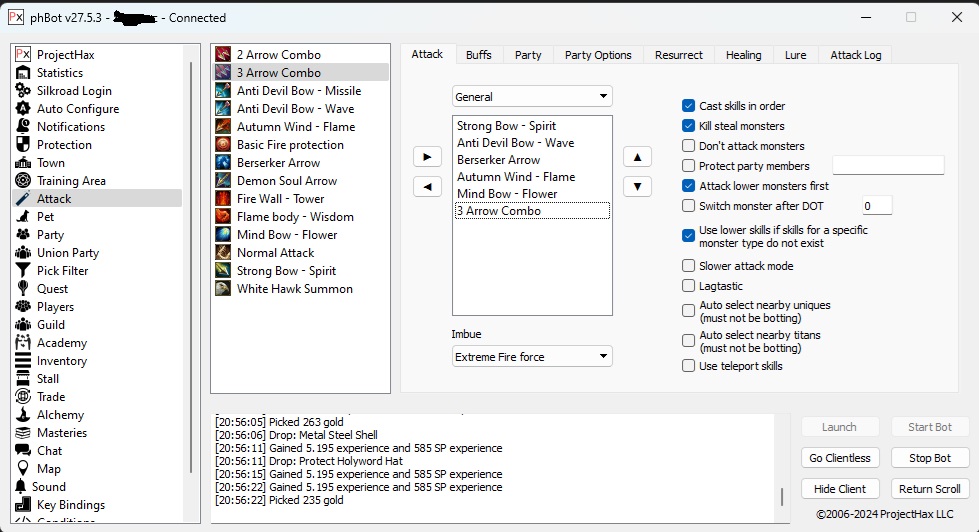Open the Attack Log tab
Image resolution: width=979 pixels, height=532 pixels.
tap(855, 55)
